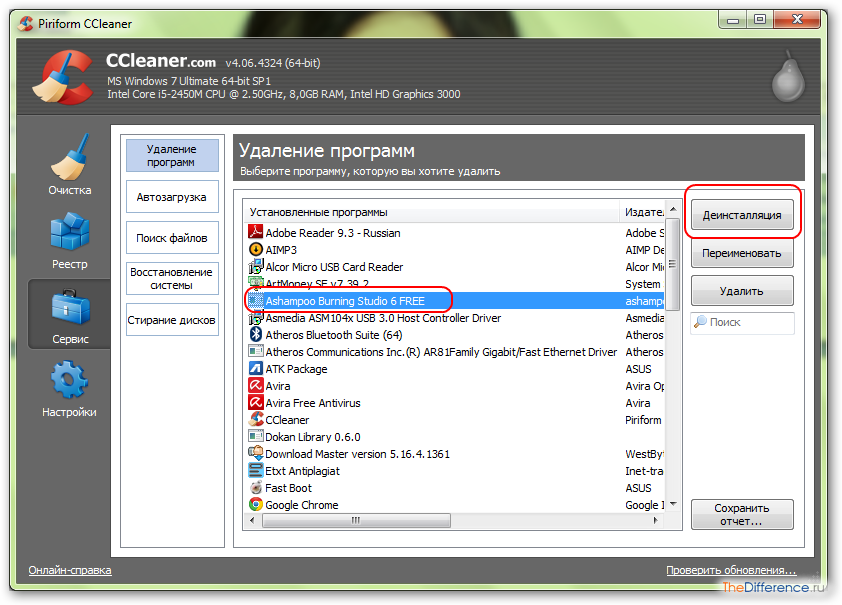Click the AIMP3 program icon
This screenshot has height=605, width=842.
[x=255, y=249]
